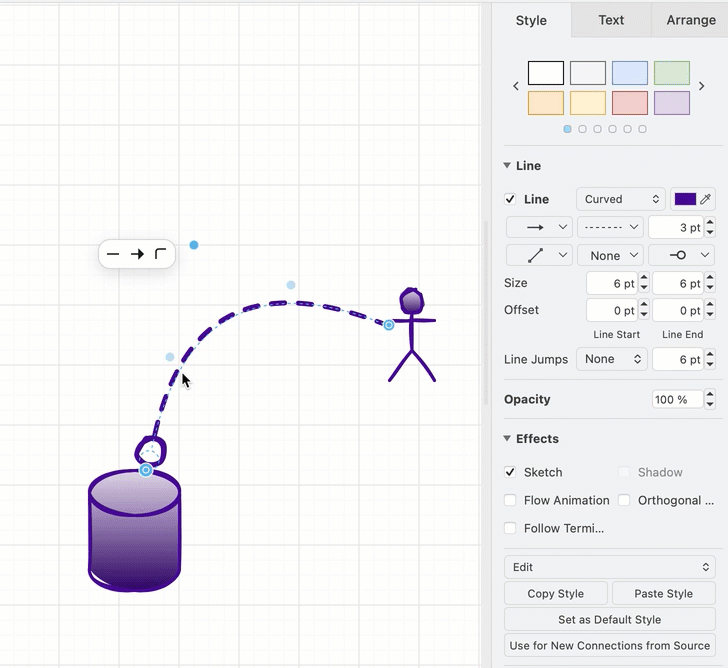Click the Line End offset field
Viewport: 728px width, 668px height.
click(678, 310)
